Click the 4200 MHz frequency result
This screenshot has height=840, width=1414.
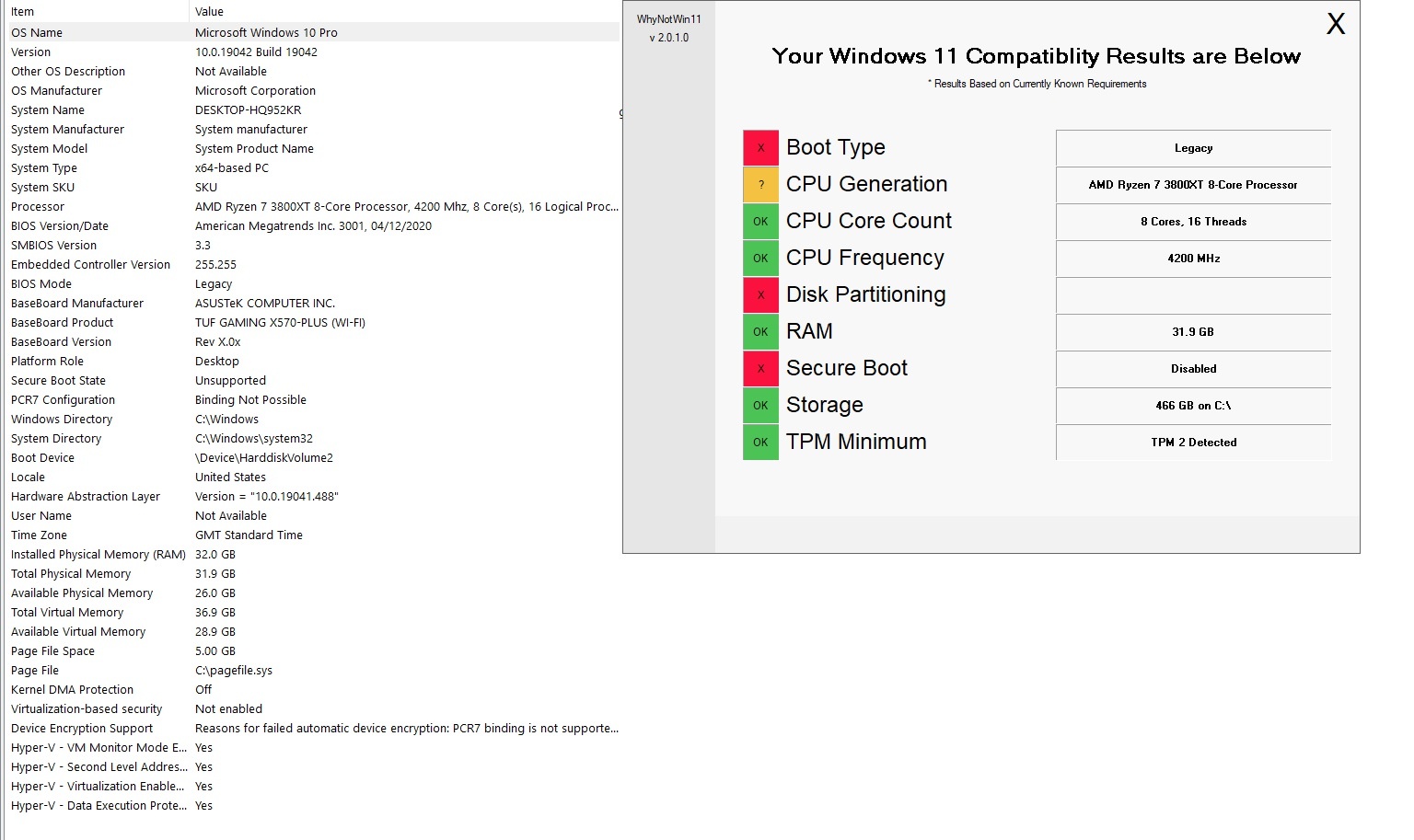pyautogui.click(x=1193, y=259)
